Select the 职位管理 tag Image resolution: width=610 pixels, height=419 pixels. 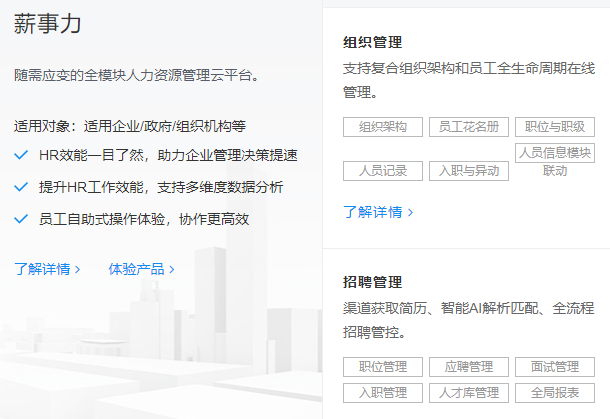383,367
